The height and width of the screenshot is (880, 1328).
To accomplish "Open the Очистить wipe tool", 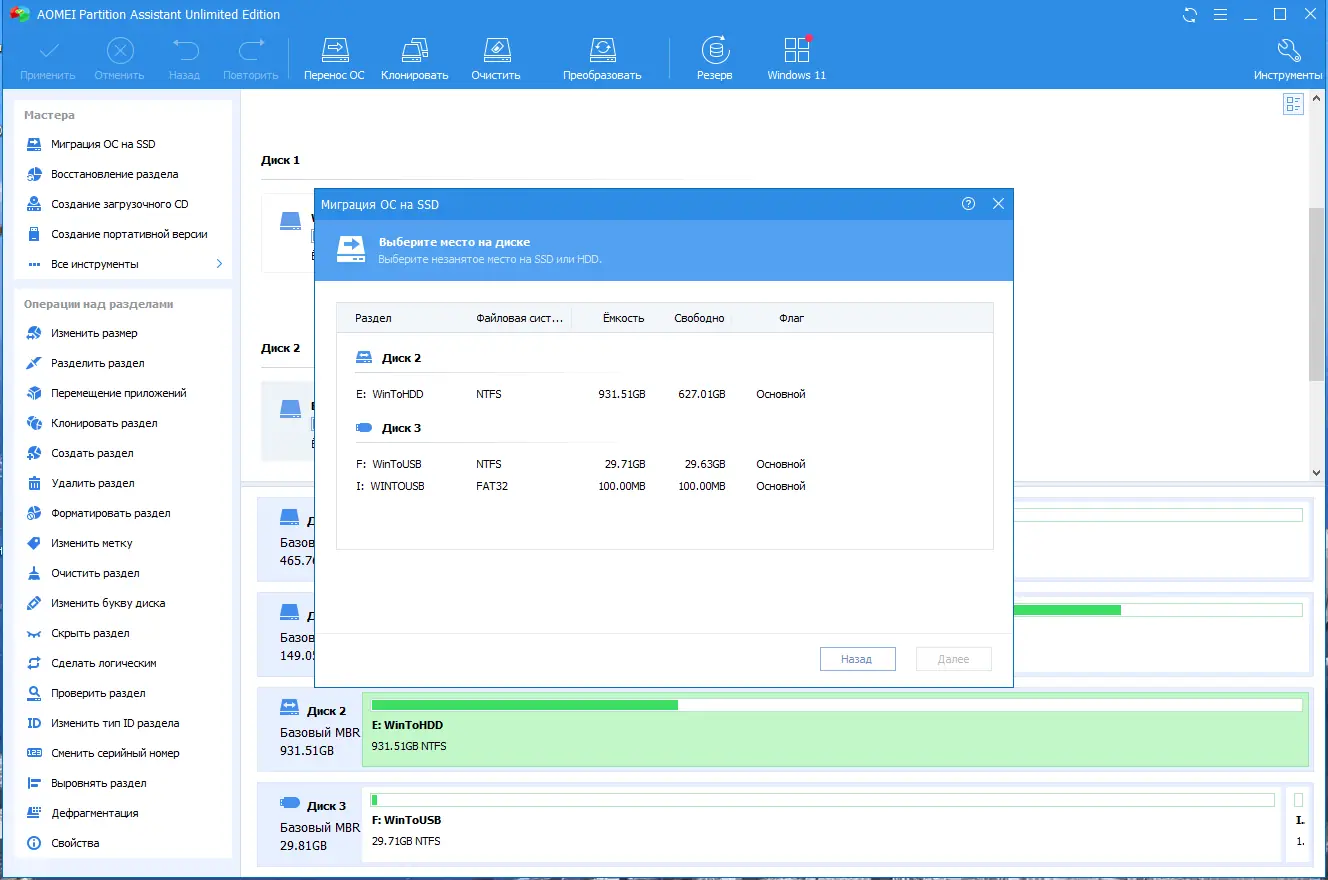I will point(496,60).
